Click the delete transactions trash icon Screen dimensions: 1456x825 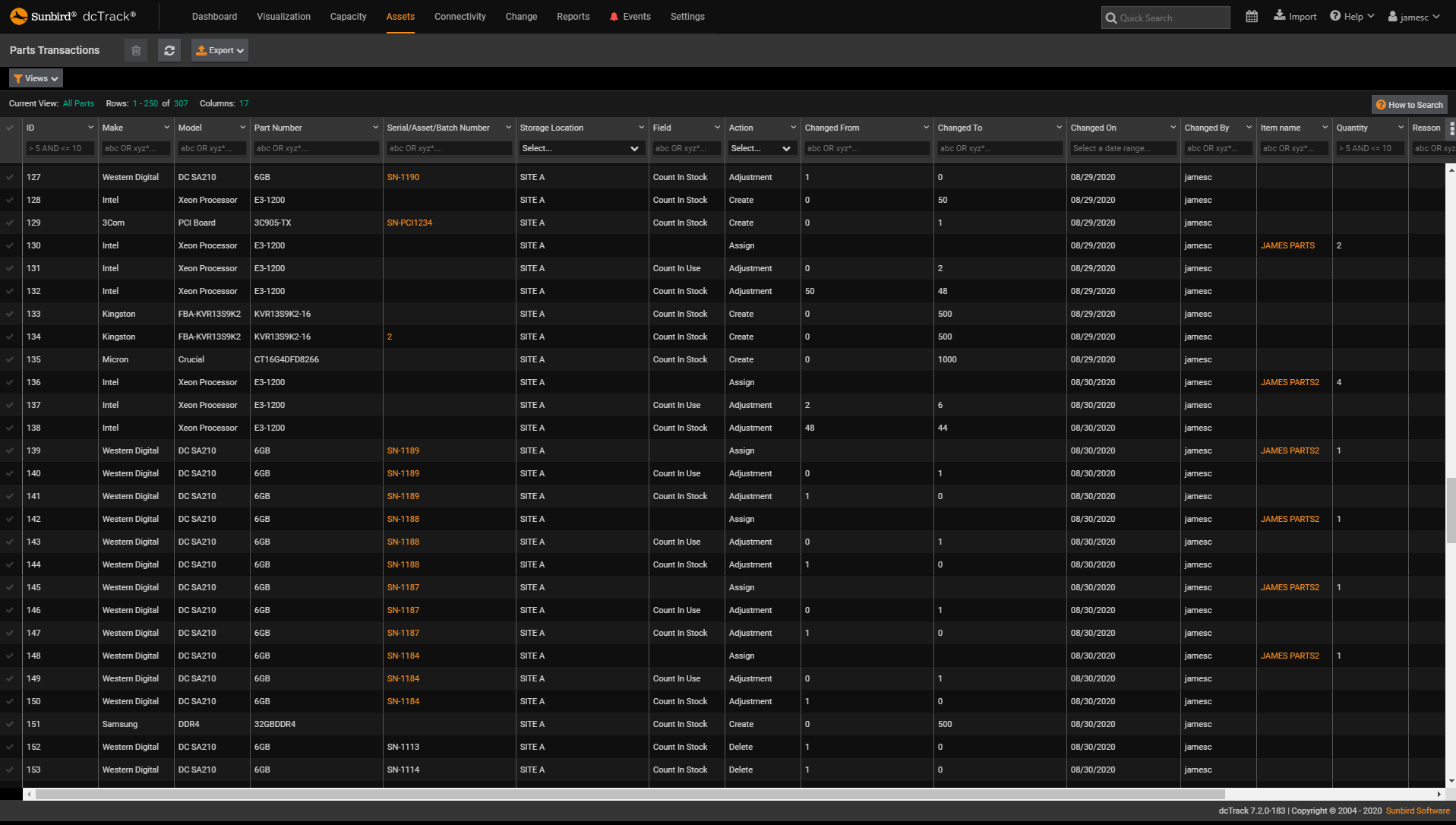(x=136, y=50)
